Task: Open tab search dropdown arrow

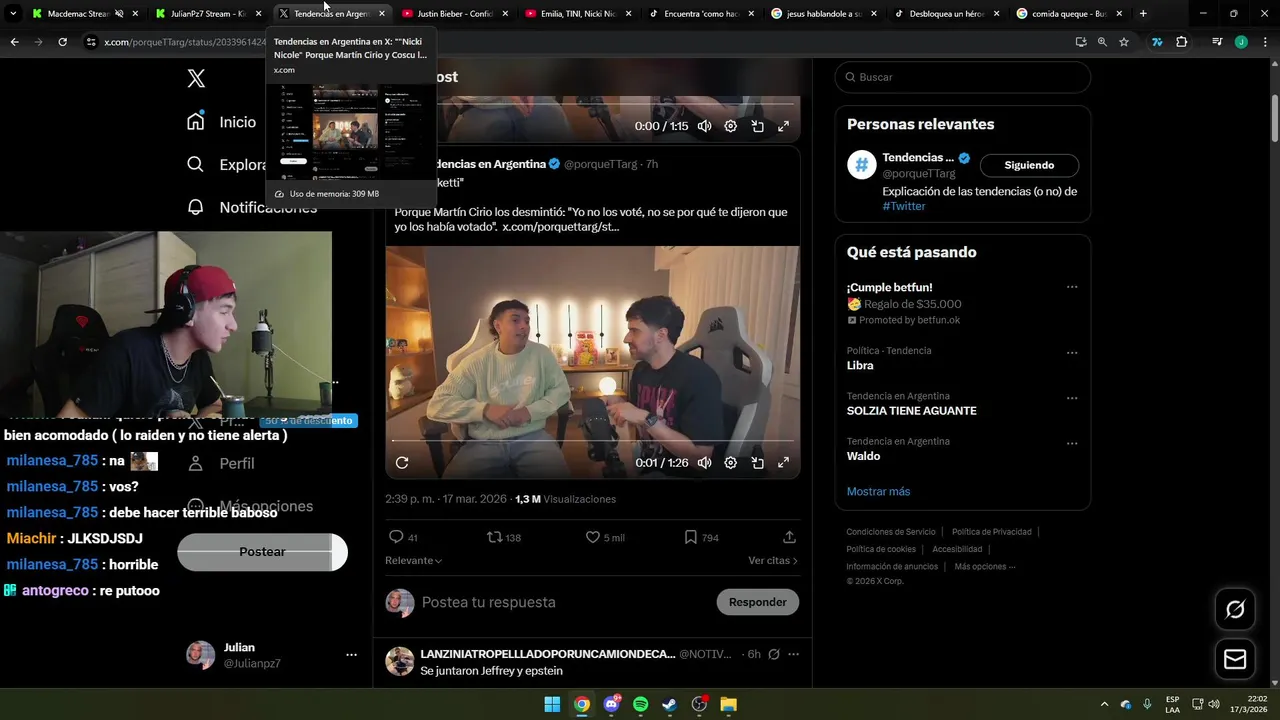Action: point(13,14)
